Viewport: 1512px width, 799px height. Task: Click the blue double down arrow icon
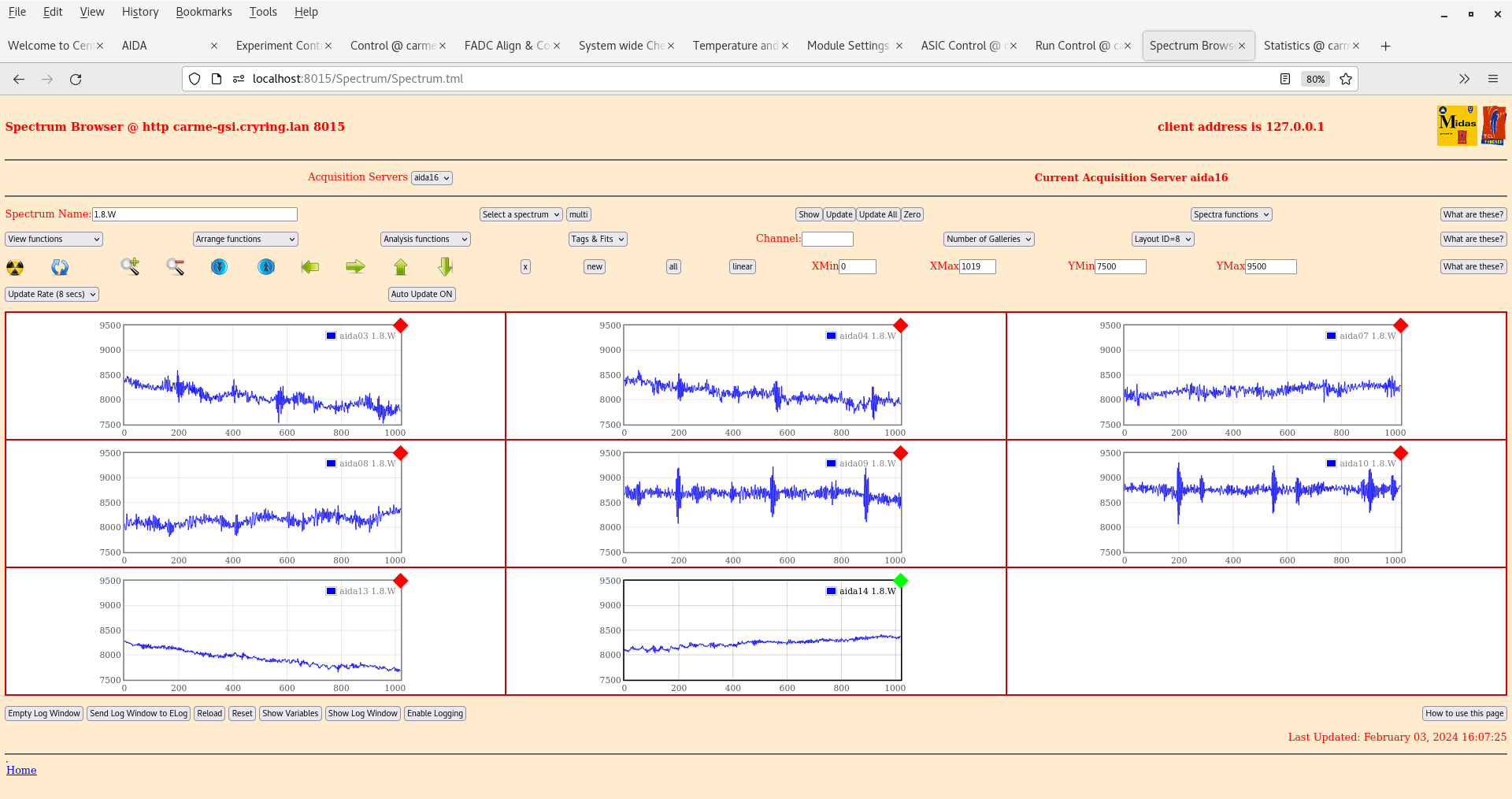coord(219,267)
